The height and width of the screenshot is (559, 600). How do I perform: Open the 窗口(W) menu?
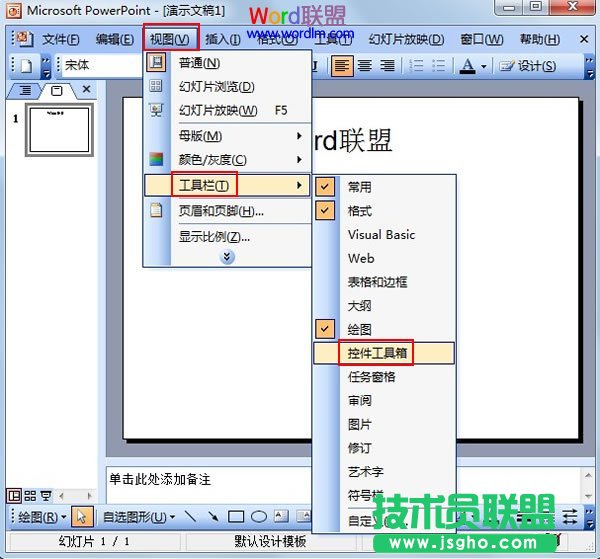[x=482, y=39]
